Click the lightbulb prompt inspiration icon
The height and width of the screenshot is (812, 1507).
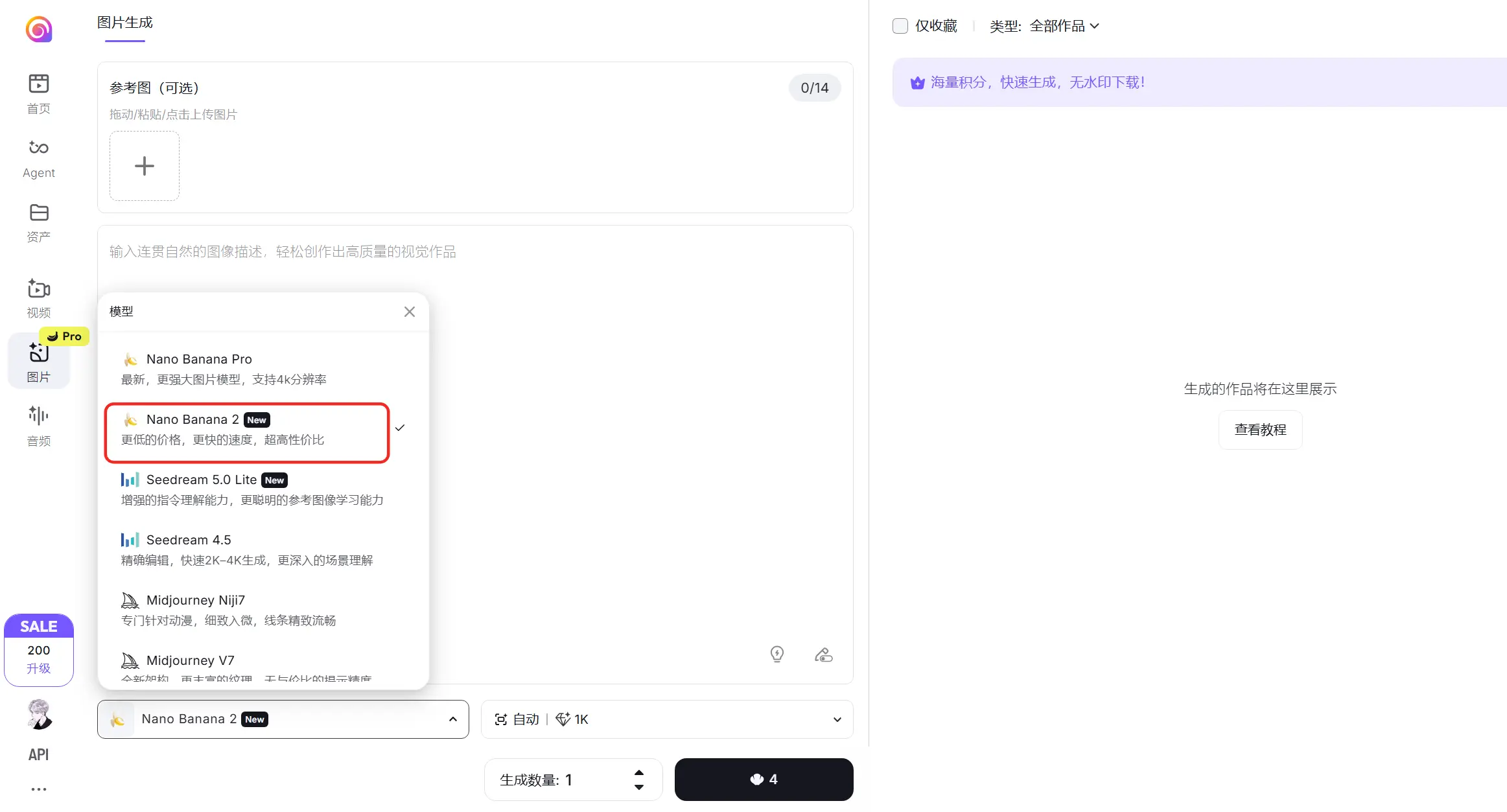[x=777, y=654]
